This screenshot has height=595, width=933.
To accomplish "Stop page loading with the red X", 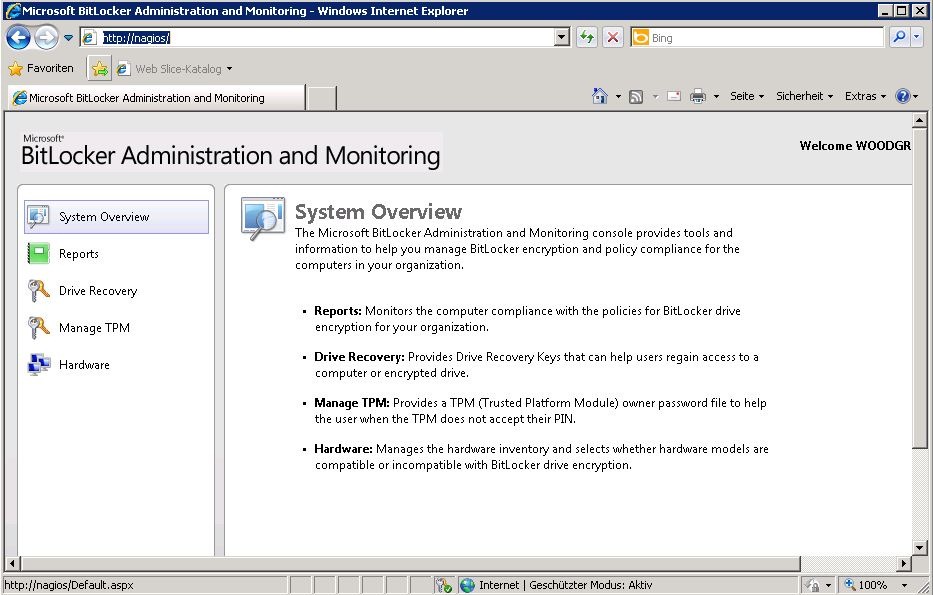I will click(x=611, y=37).
